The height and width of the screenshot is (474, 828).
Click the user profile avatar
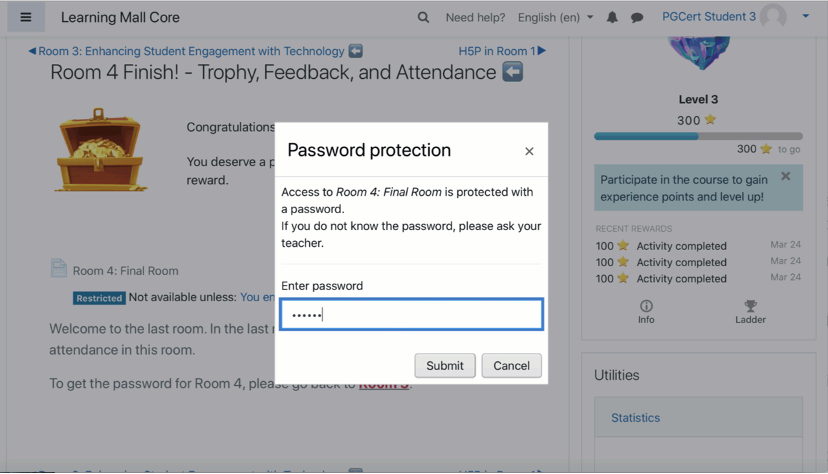(772, 16)
